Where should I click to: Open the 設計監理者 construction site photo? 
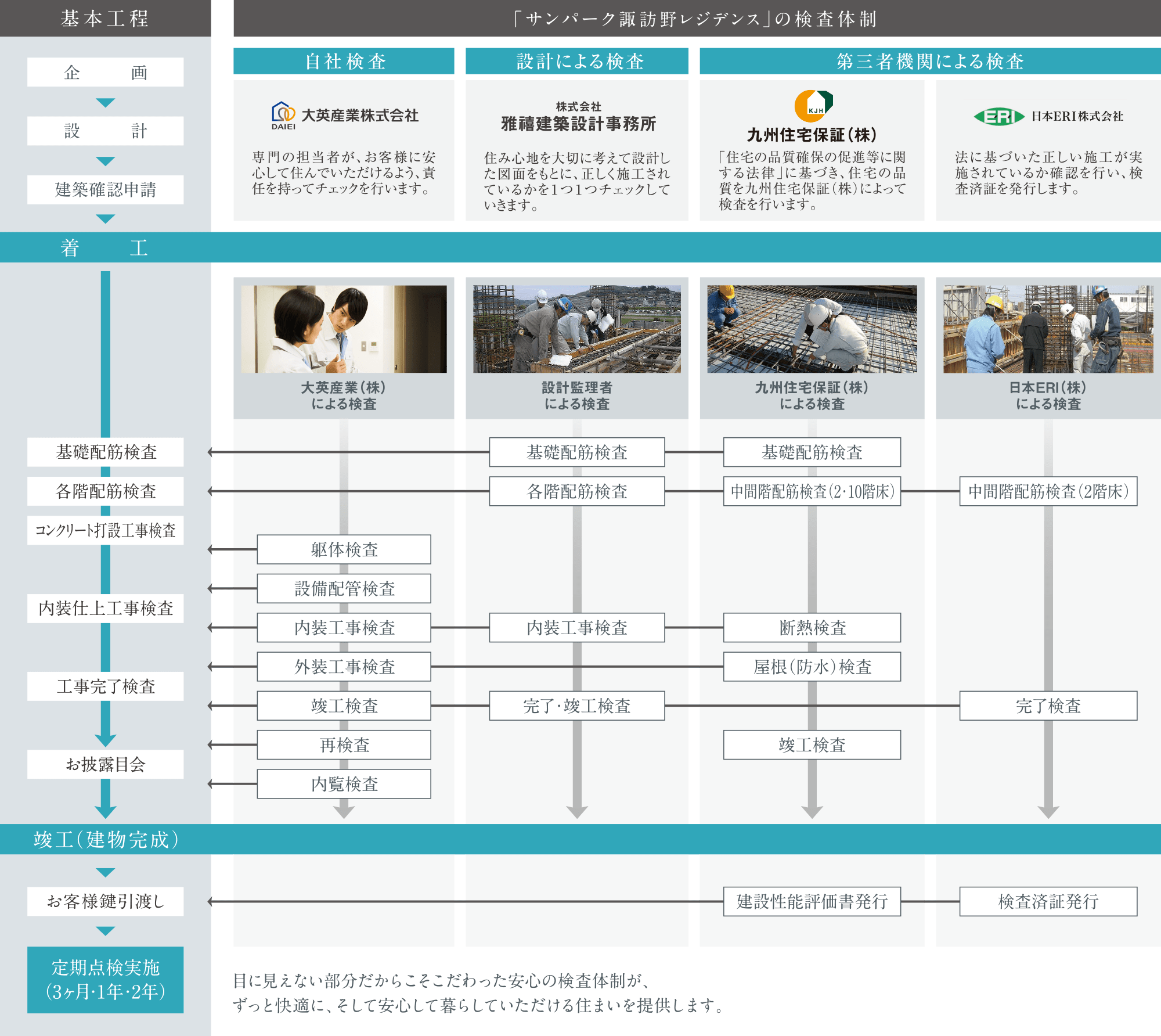coord(576,329)
